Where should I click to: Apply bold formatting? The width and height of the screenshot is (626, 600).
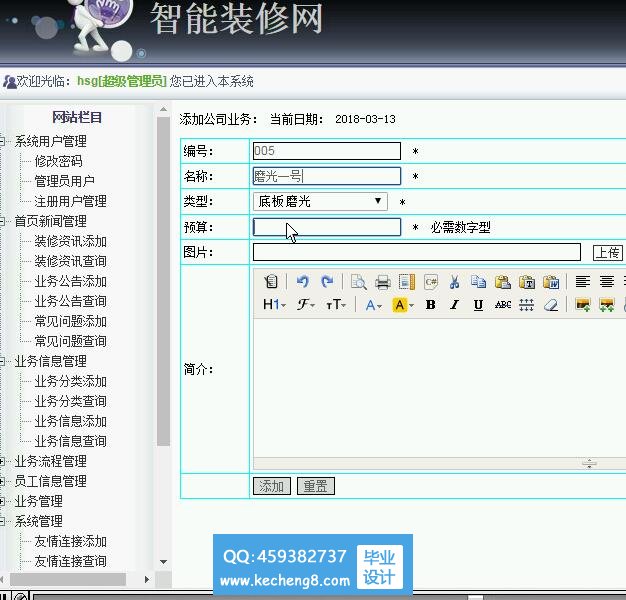point(430,305)
